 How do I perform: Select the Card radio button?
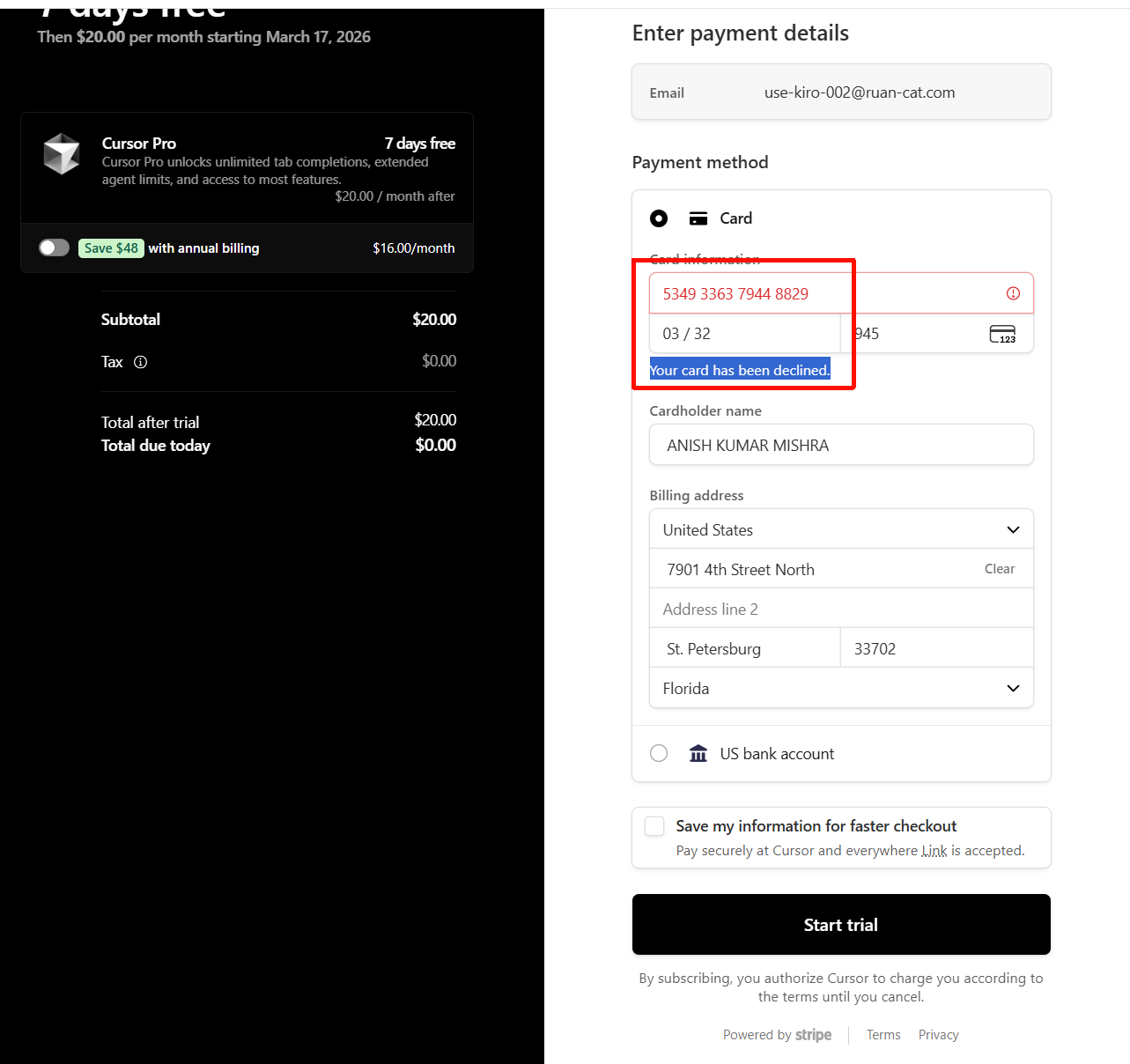point(659,218)
